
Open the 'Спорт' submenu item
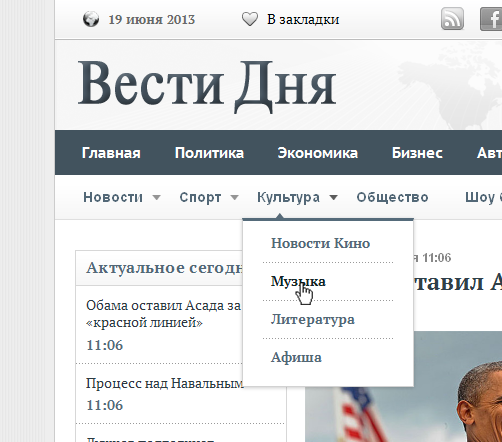pyautogui.click(x=200, y=197)
